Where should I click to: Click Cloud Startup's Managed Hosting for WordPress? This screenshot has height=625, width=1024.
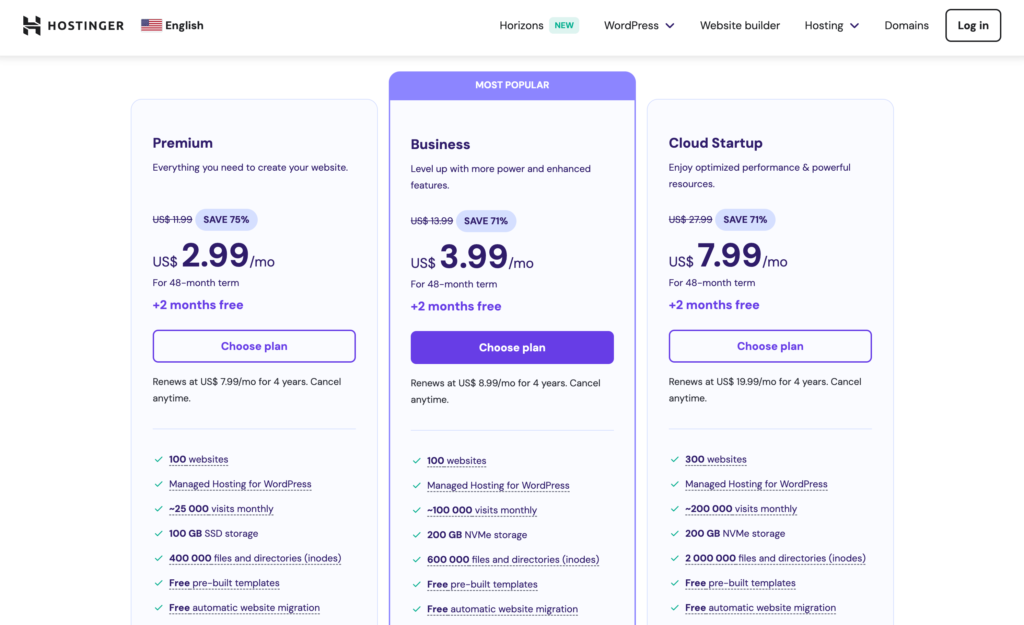pos(756,484)
